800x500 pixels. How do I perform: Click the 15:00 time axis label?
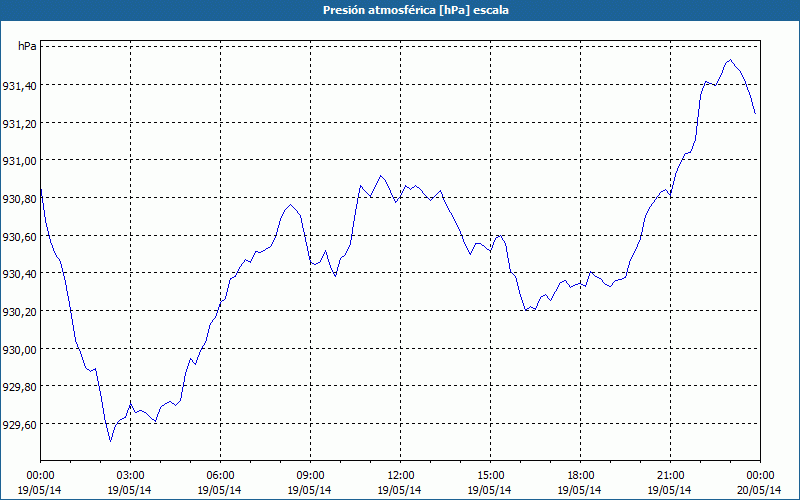pyautogui.click(x=490, y=476)
